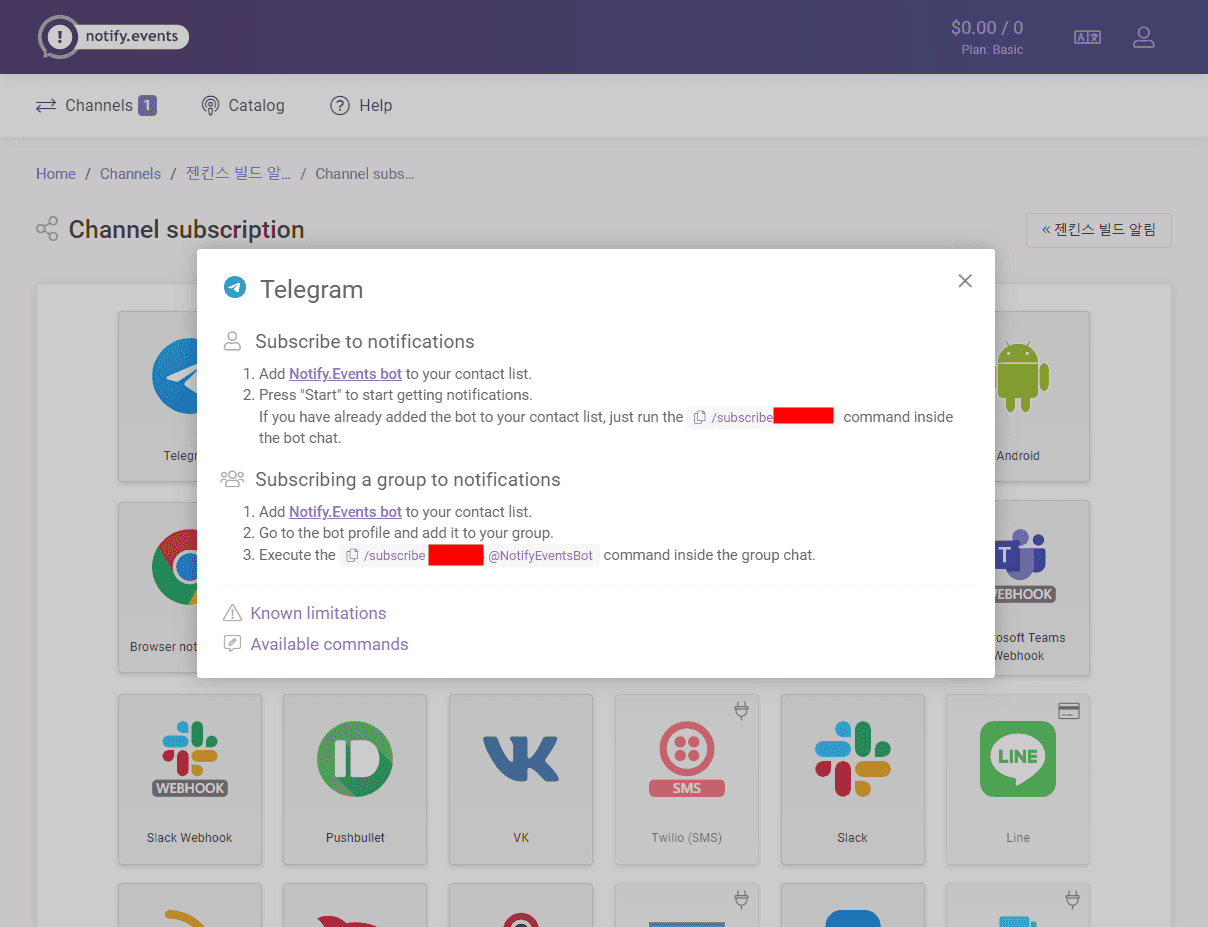Viewport: 1208px width, 927px height.
Task: Choose the Line messenger tile
Action: (1018, 779)
